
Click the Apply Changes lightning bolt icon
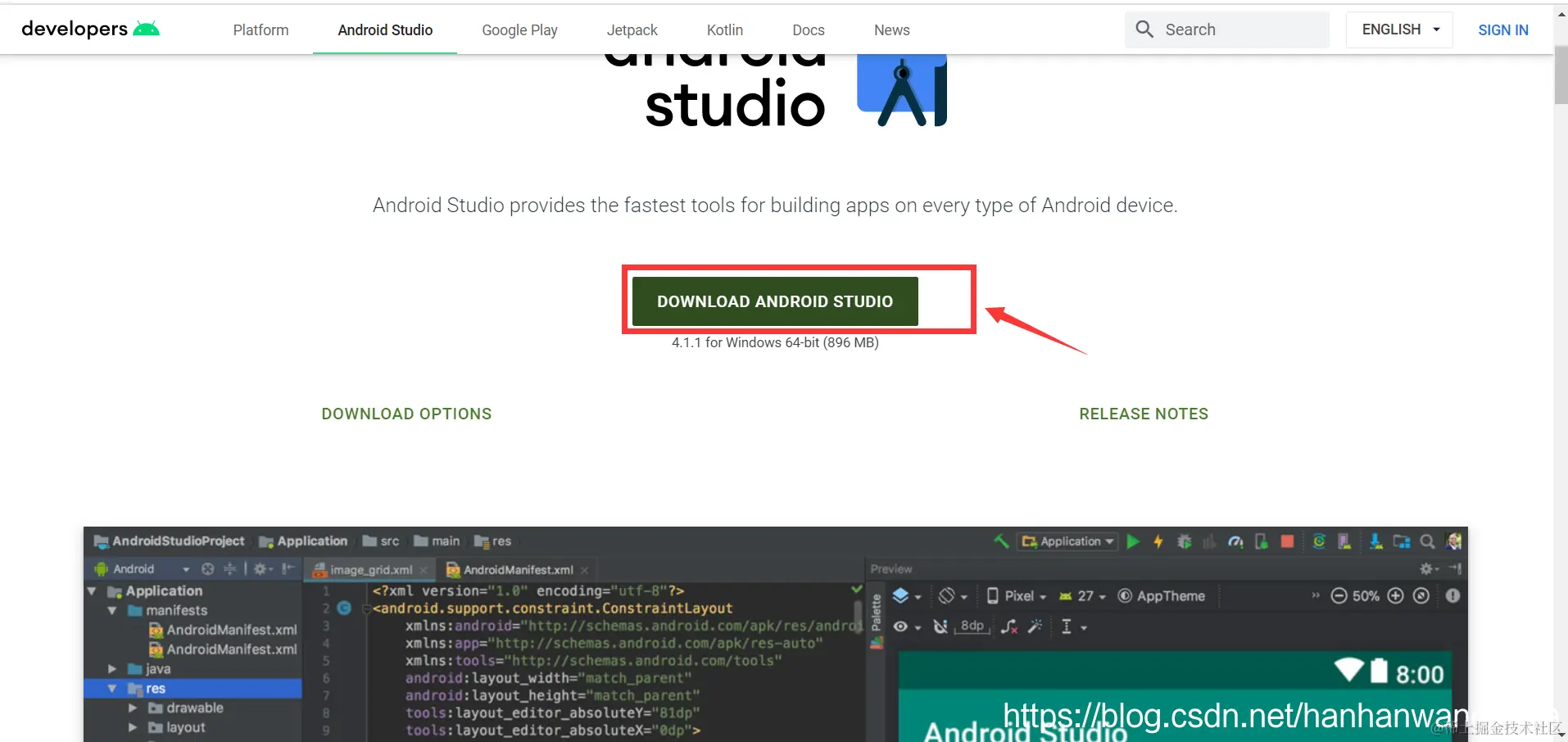pos(1158,541)
